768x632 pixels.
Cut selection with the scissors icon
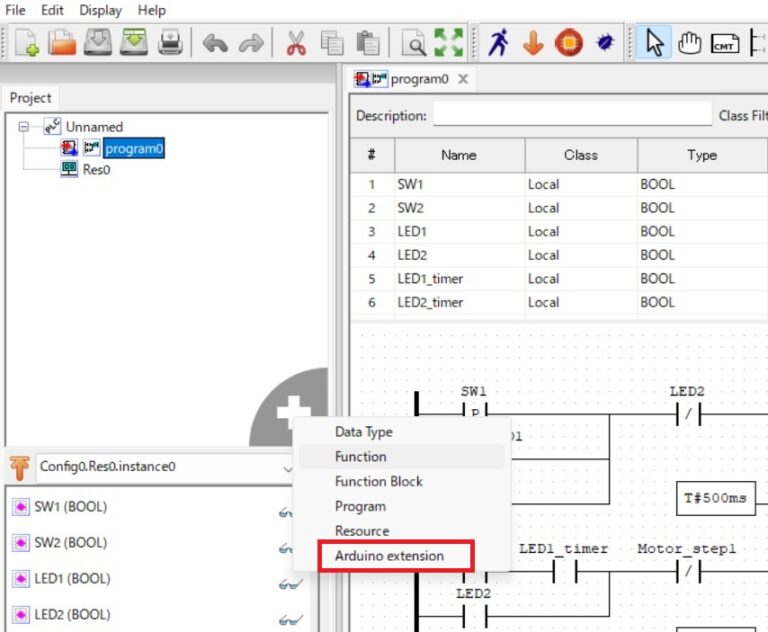click(296, 43)
